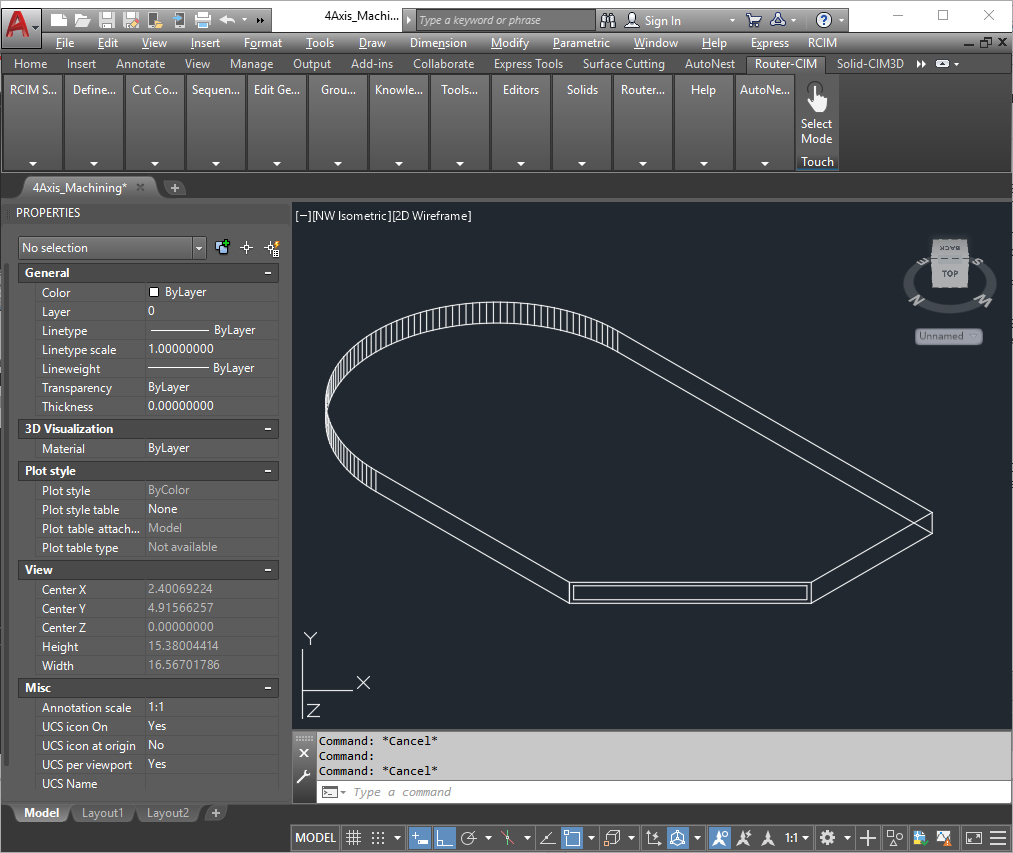The width and height of the screenshot is (1013, 853).
Task: Switch to the Surface Cutting ribbon tab
Action: coord(623,64)
